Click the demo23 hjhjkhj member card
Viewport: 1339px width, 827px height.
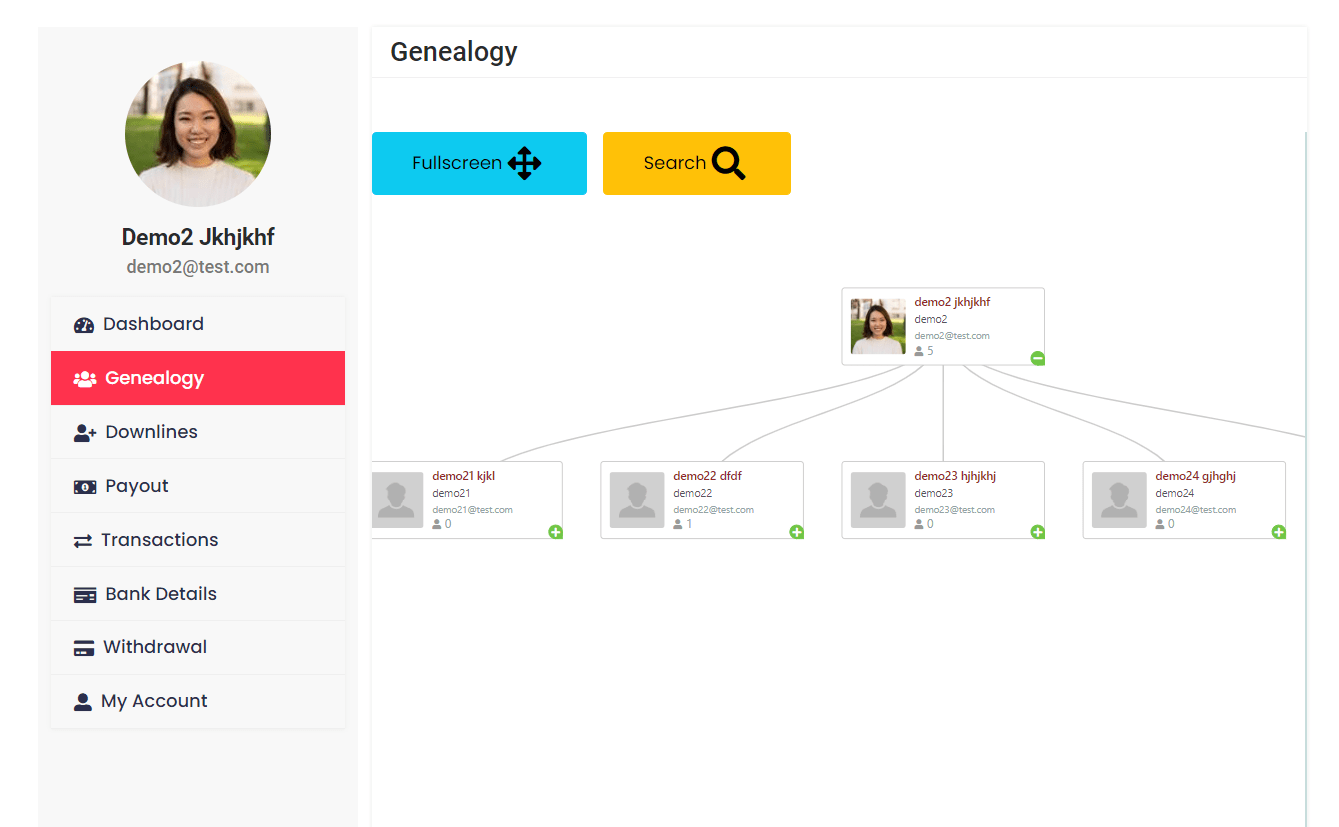[x=943, y=499]
